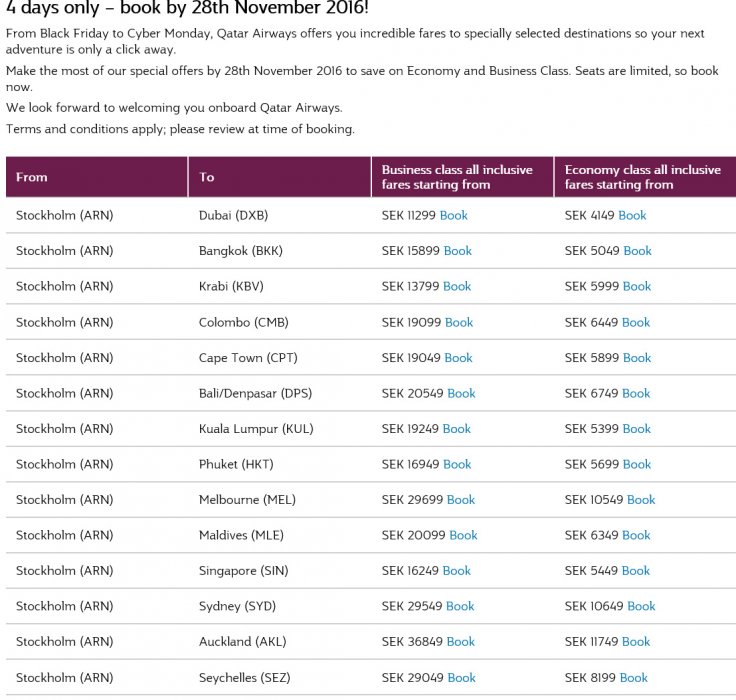Click the Business class fares column header

coord(457,177)
